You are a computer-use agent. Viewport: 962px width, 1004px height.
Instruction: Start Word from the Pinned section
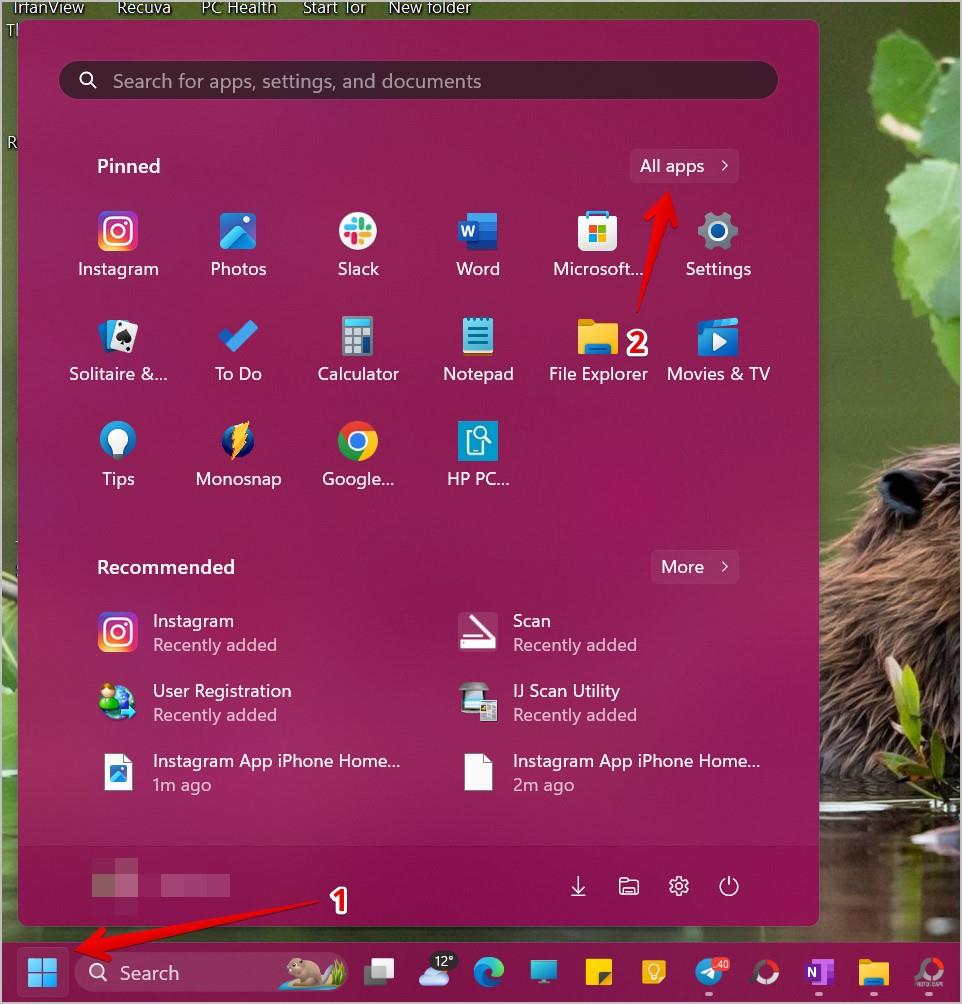[478, 244]
